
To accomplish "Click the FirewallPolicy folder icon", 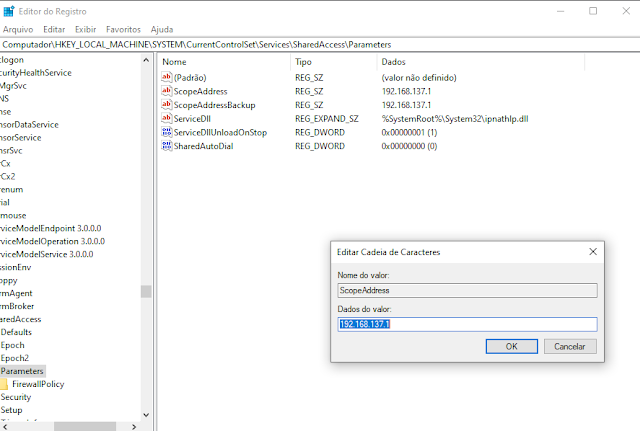I will pyautogui.click(x=4, y=384).
